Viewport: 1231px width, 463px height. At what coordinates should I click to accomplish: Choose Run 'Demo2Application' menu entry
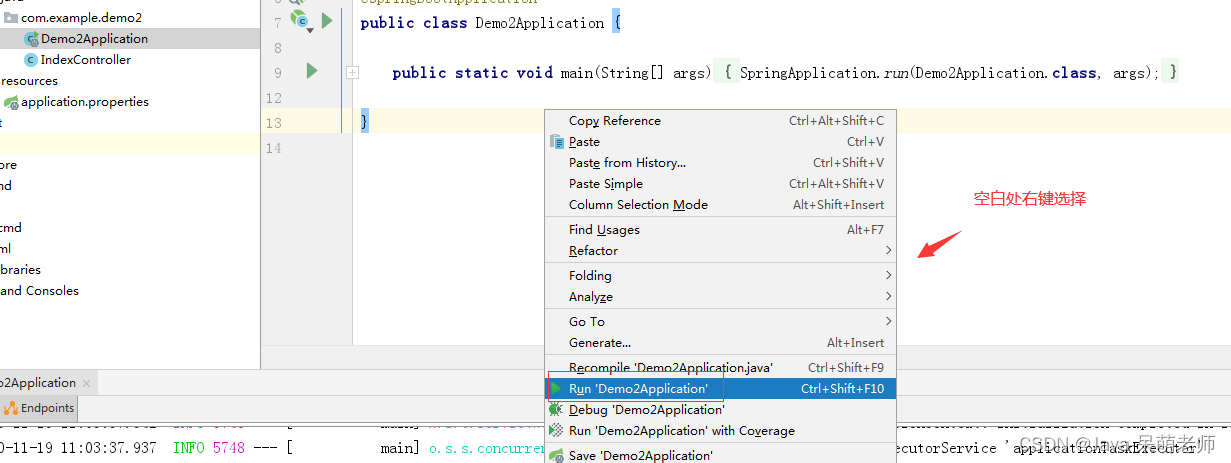click(720, 388)
